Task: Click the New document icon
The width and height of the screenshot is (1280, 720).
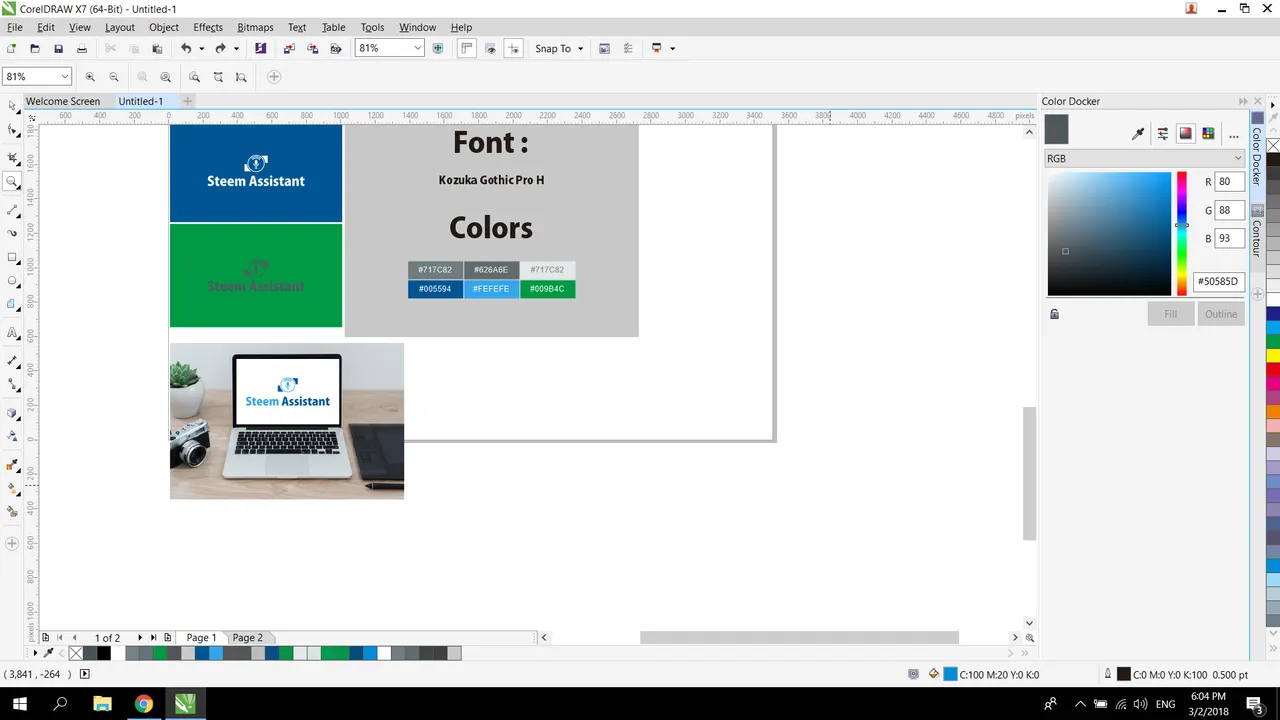Action: pyautogui.click(x=11, y=48)
